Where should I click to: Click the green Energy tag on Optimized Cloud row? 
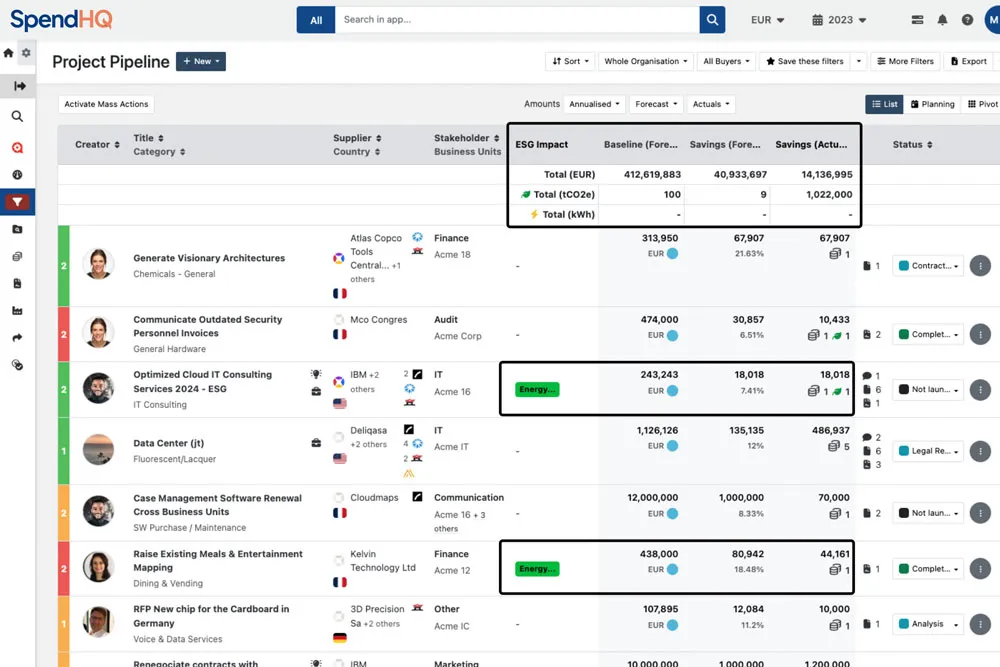coord(537,389)
